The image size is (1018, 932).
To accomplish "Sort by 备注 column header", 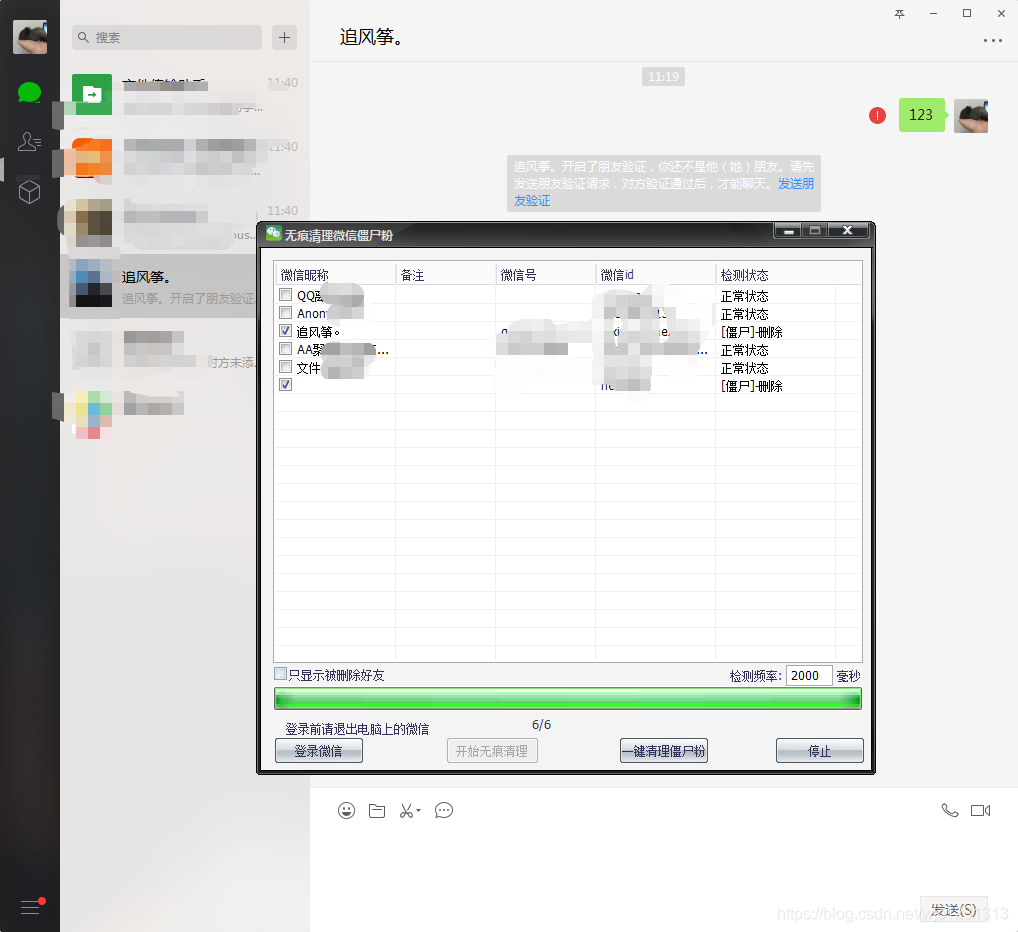I will coord(445,275).
